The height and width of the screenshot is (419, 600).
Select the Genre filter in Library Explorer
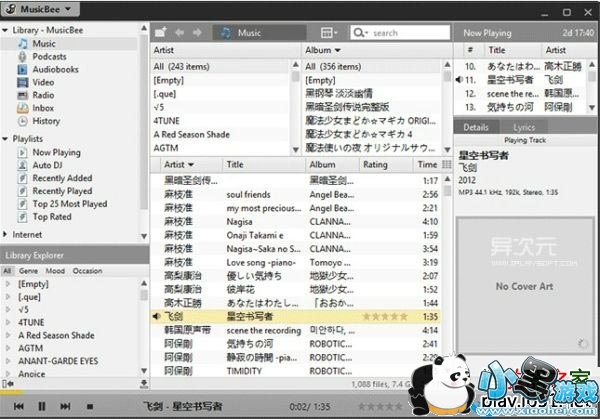28,271
